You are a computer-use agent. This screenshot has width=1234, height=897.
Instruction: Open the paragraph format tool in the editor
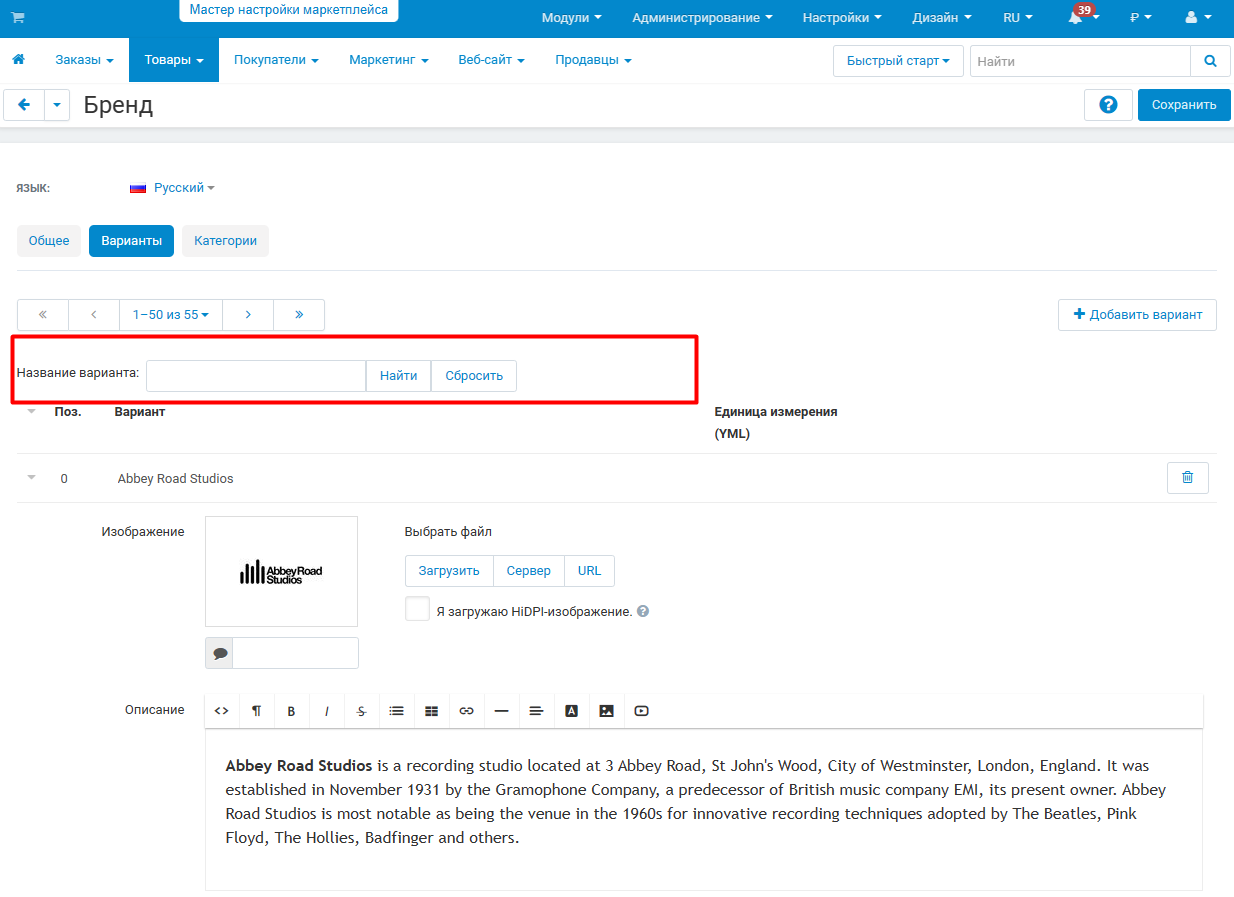[257, 711]
